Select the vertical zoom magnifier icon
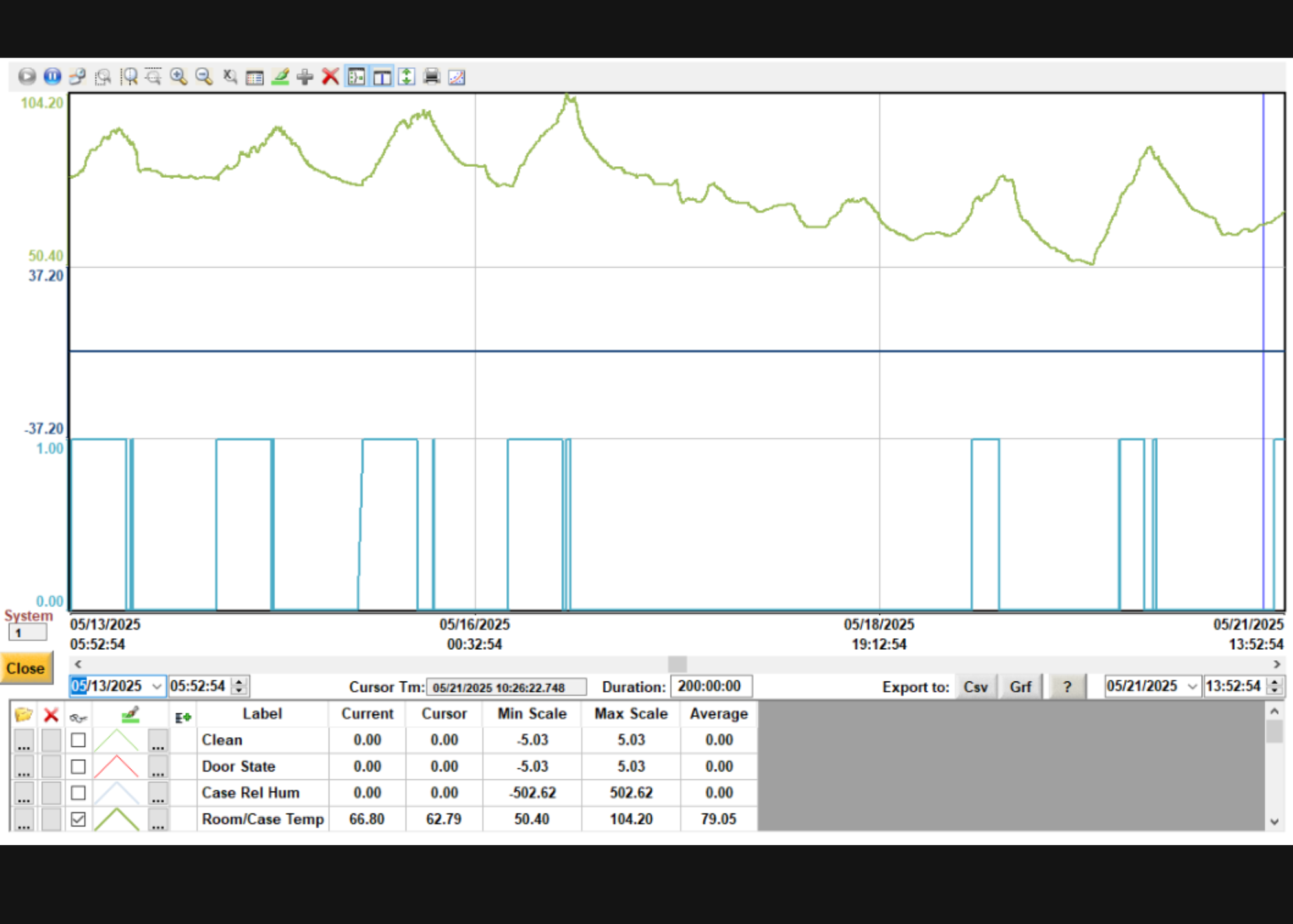 click(x=153, y=77)
